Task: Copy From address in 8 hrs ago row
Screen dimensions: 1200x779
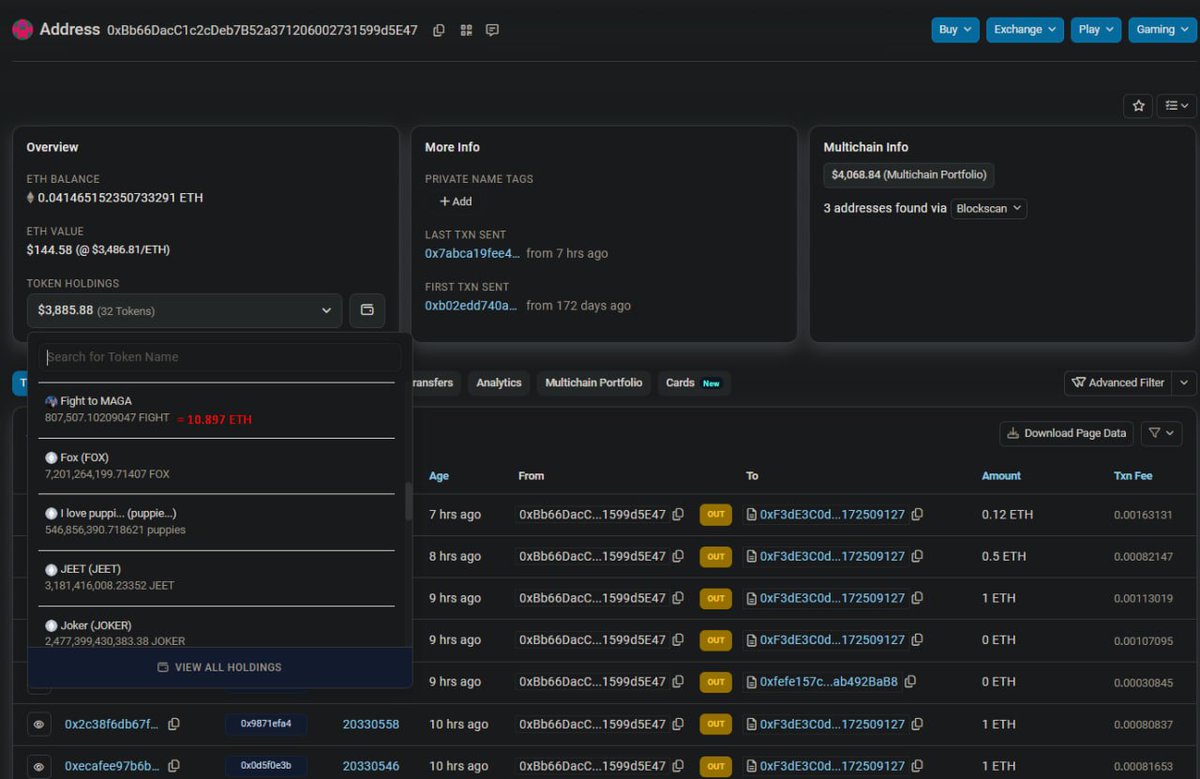Action: point(678,557)
